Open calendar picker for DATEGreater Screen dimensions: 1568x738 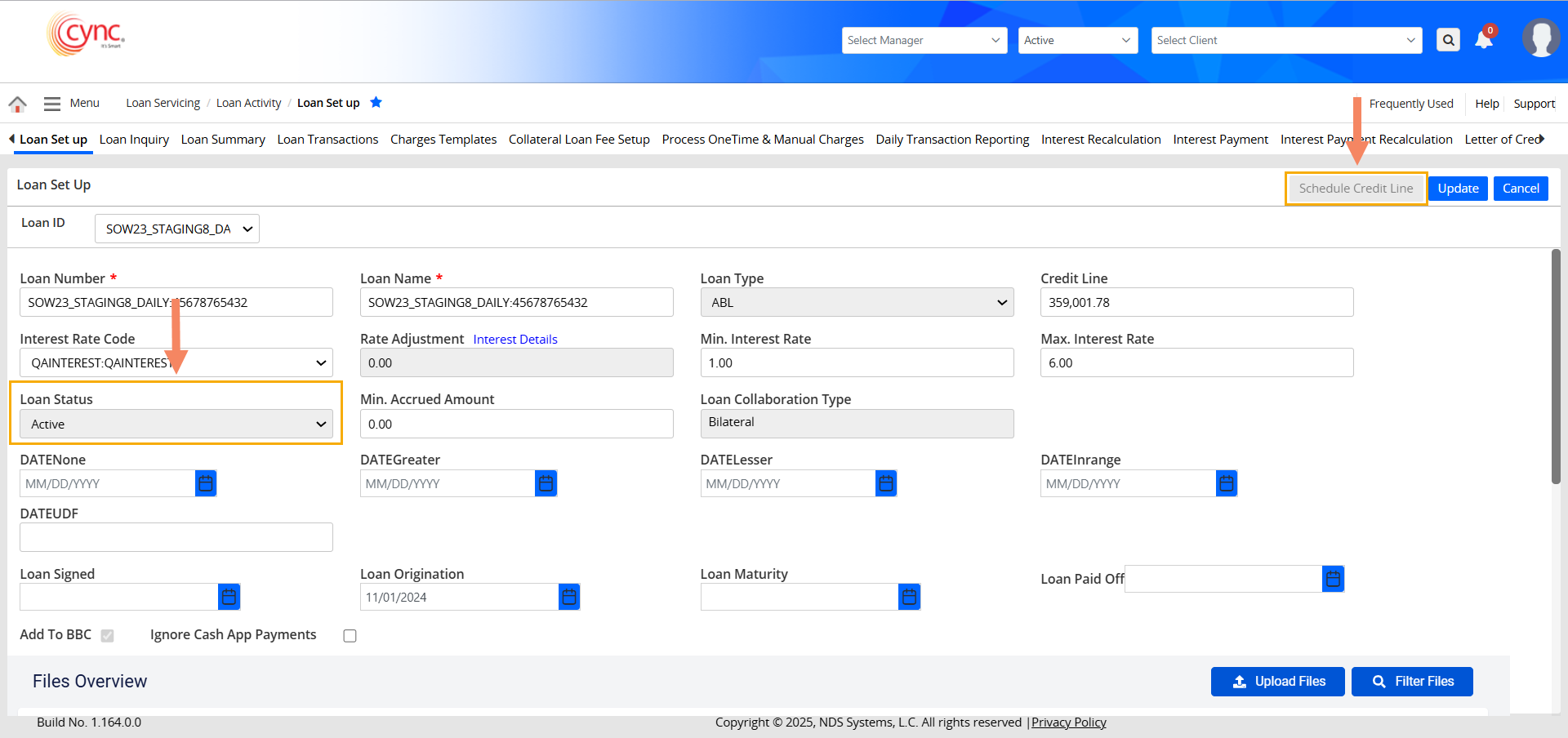546,484
